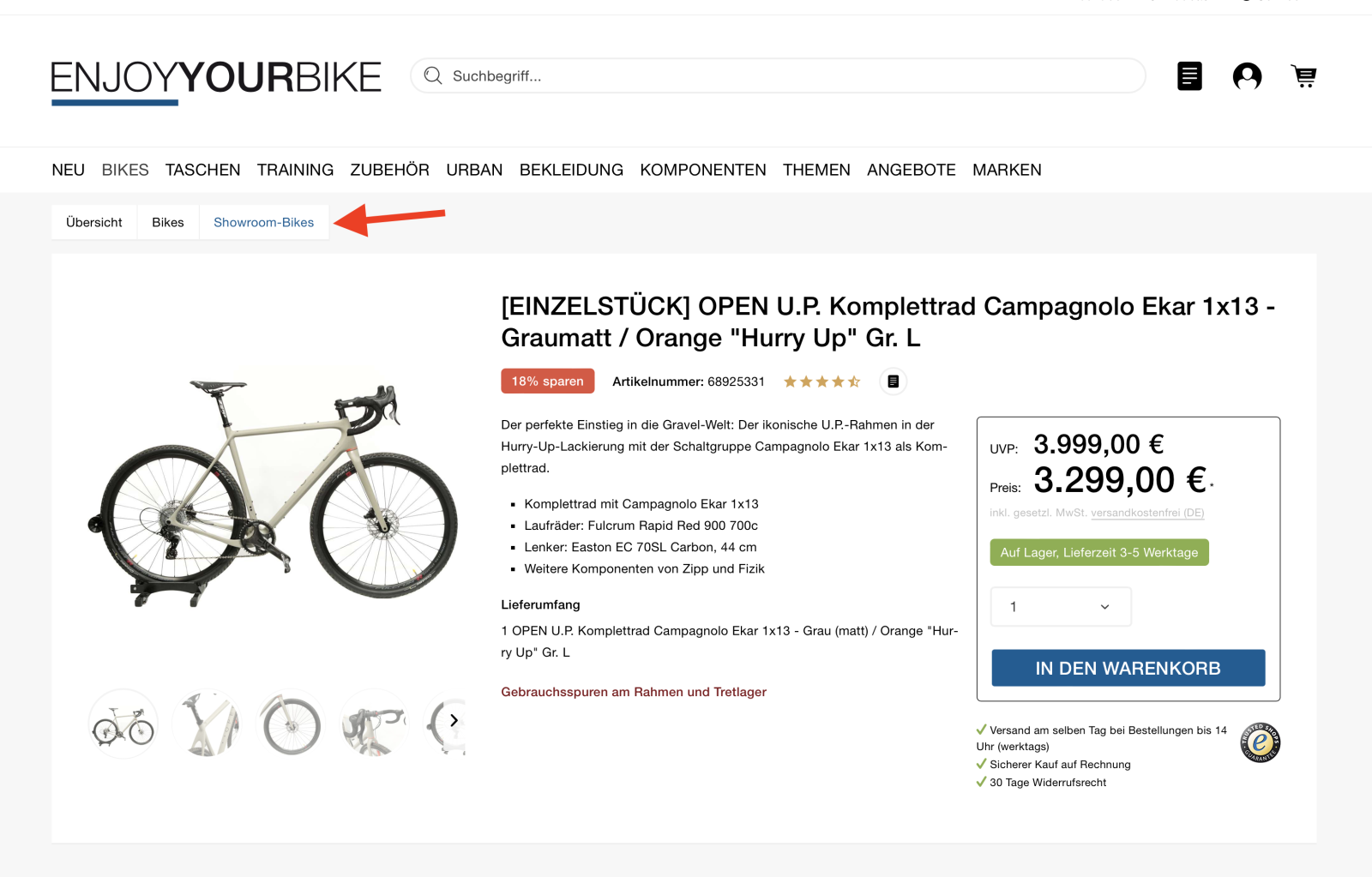Screen dimensions: 1372x877
Task: Select the wheel close-up thumbnail
Action: [292, 724]
